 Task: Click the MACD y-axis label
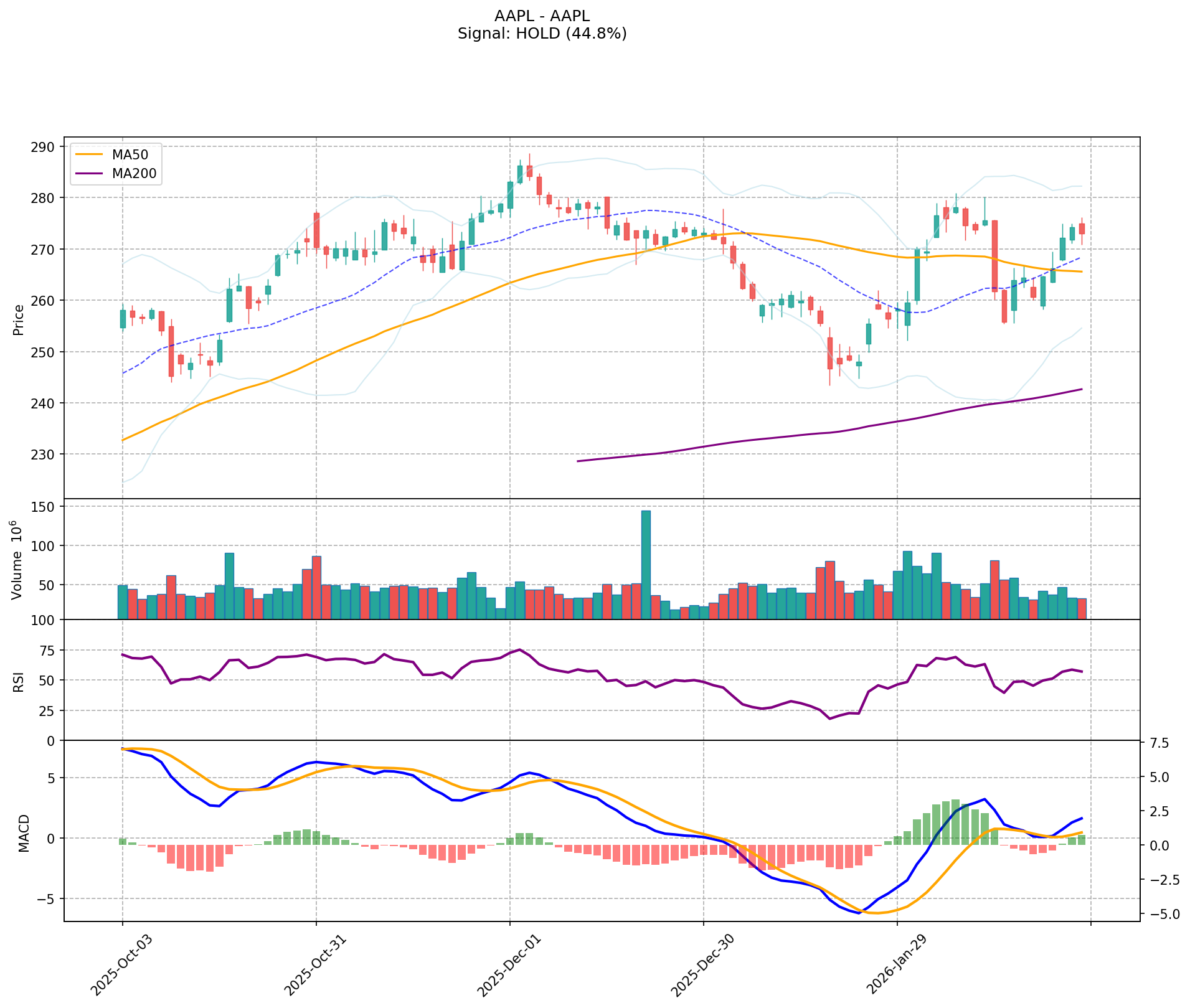[24, 832]
